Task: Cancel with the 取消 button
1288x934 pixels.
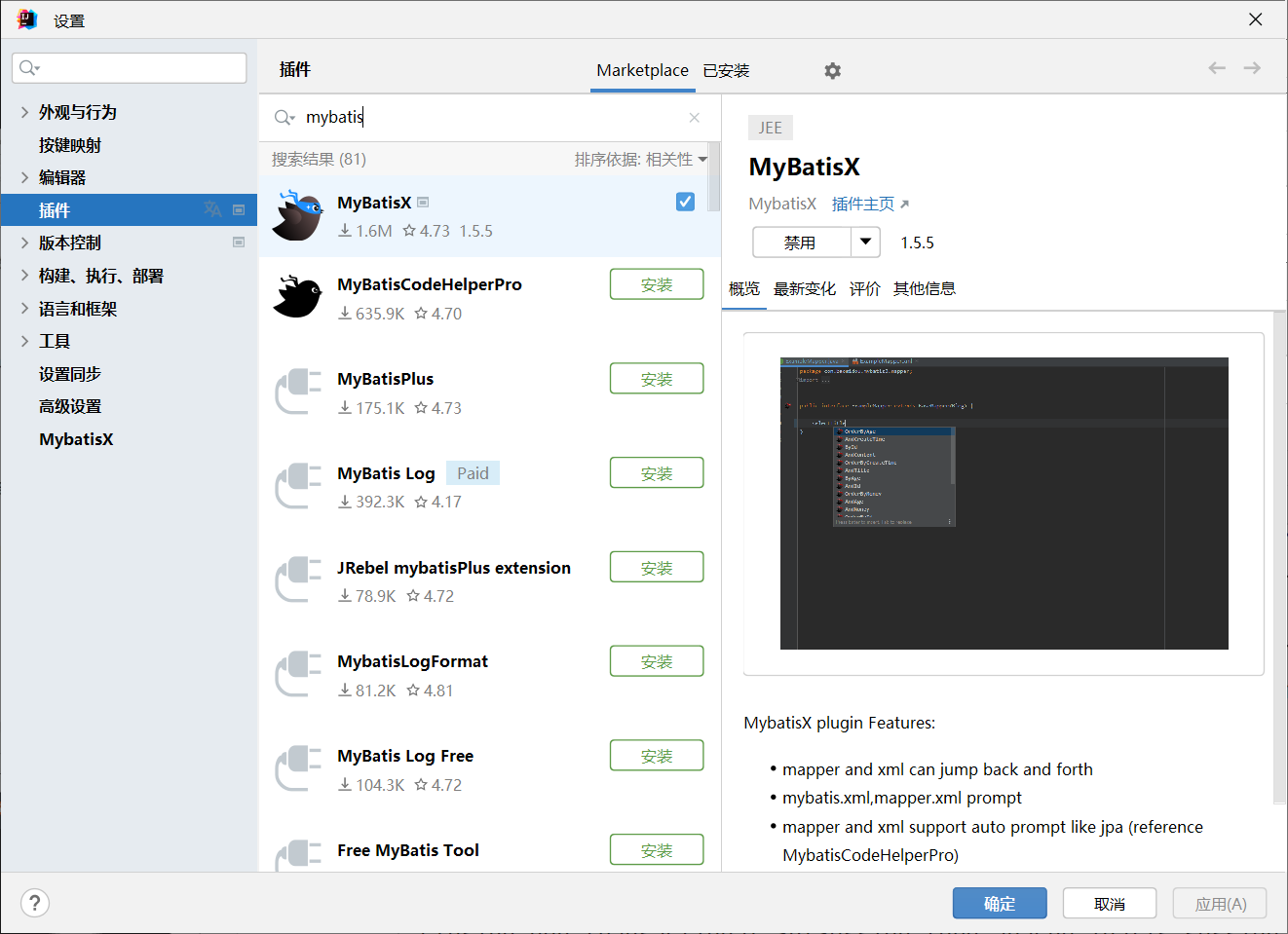Action: click(1110, 903)
